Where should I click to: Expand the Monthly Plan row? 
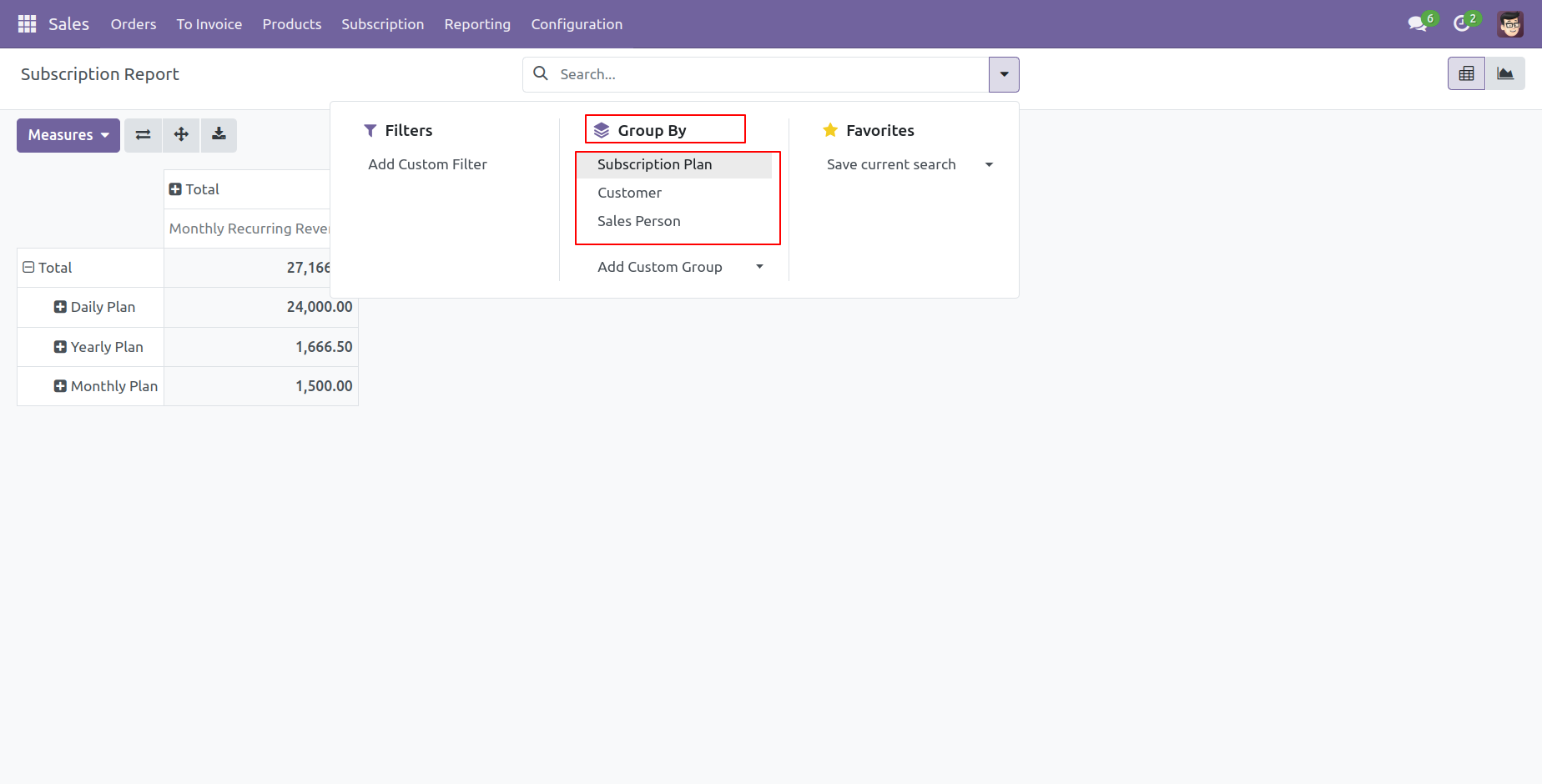[x=106, y=386]
